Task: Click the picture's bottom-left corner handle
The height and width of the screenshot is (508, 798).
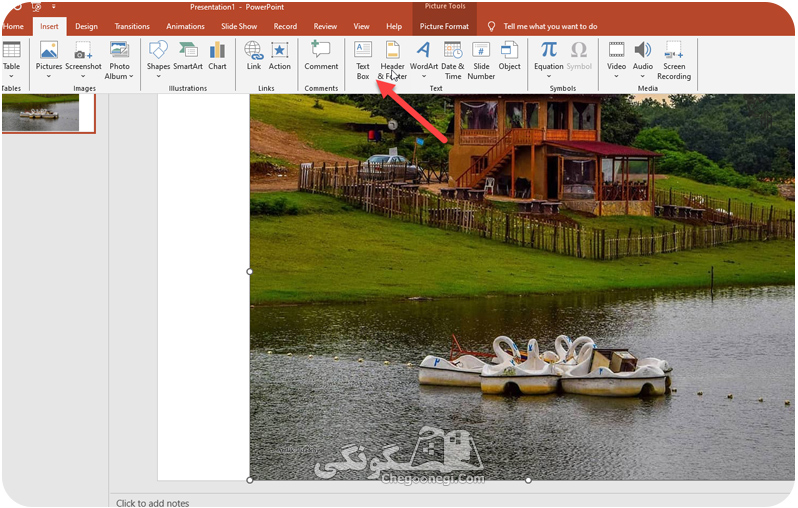Action: coord(249,479)
